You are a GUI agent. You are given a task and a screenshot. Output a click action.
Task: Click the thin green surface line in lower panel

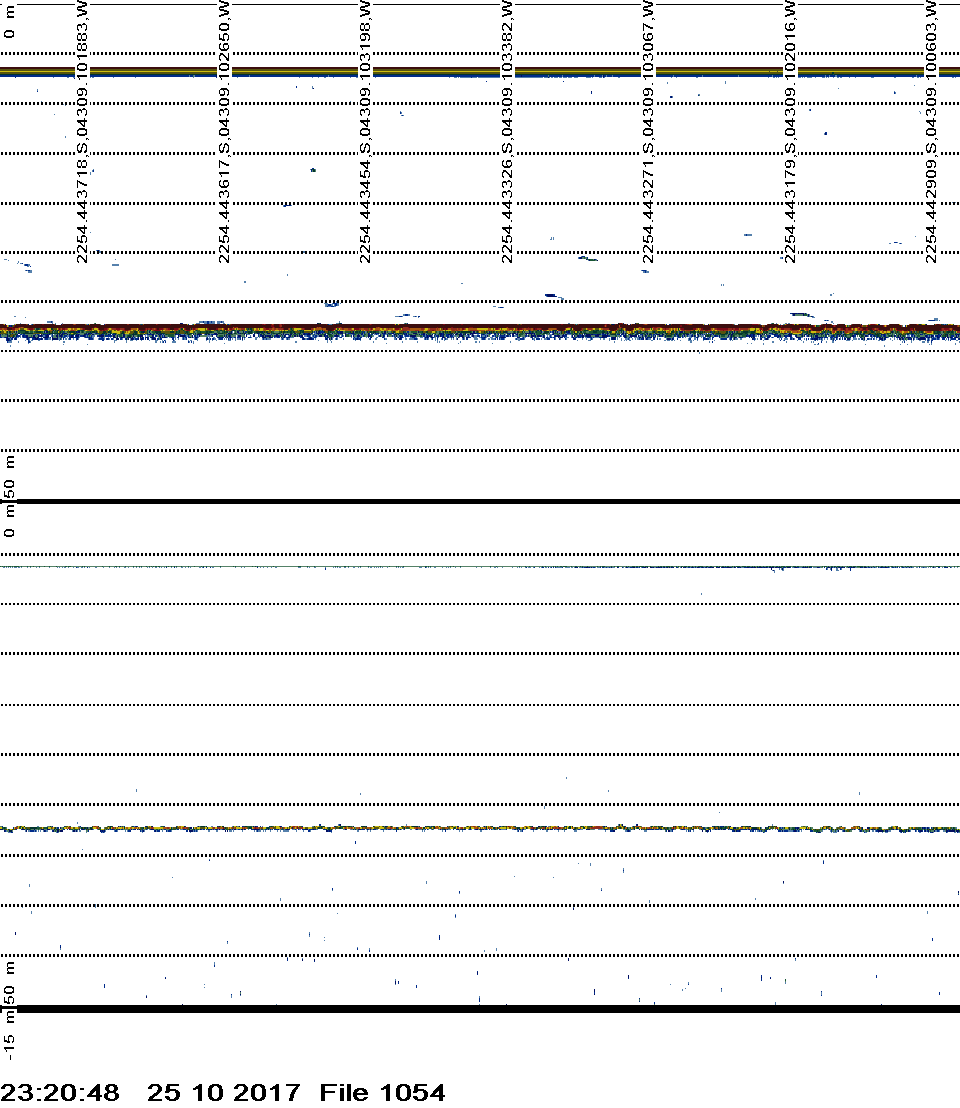tap(480, 567)
